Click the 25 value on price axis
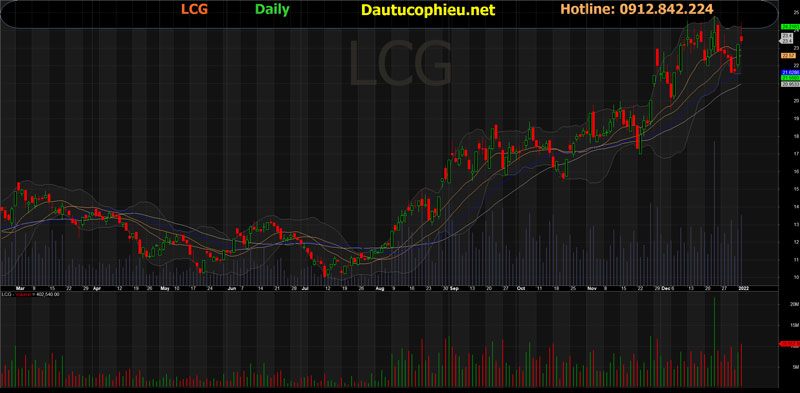This screenshot has height=393, width=800. click(796, 12)
